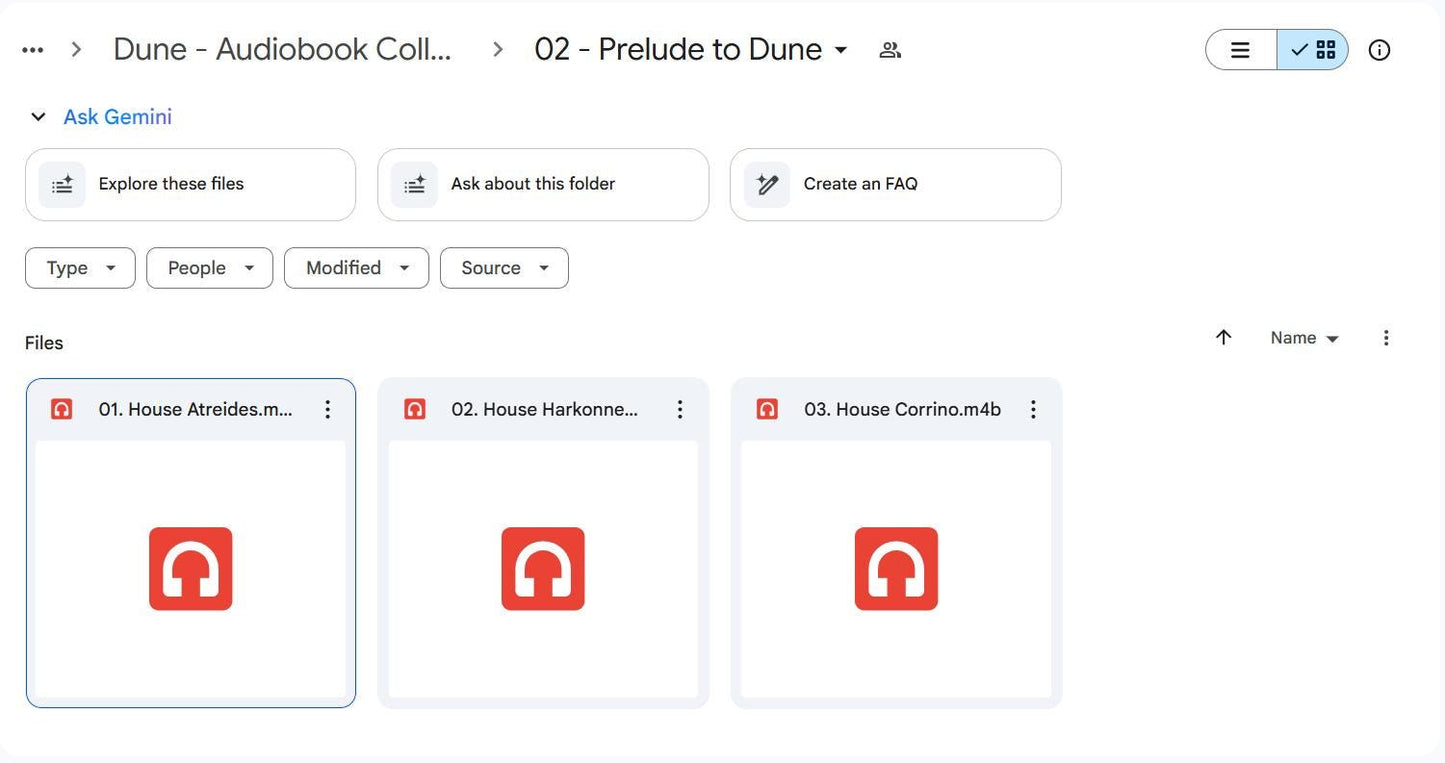
Task: Click the small audio icon of 03. House Corrino
Action: 767,409
